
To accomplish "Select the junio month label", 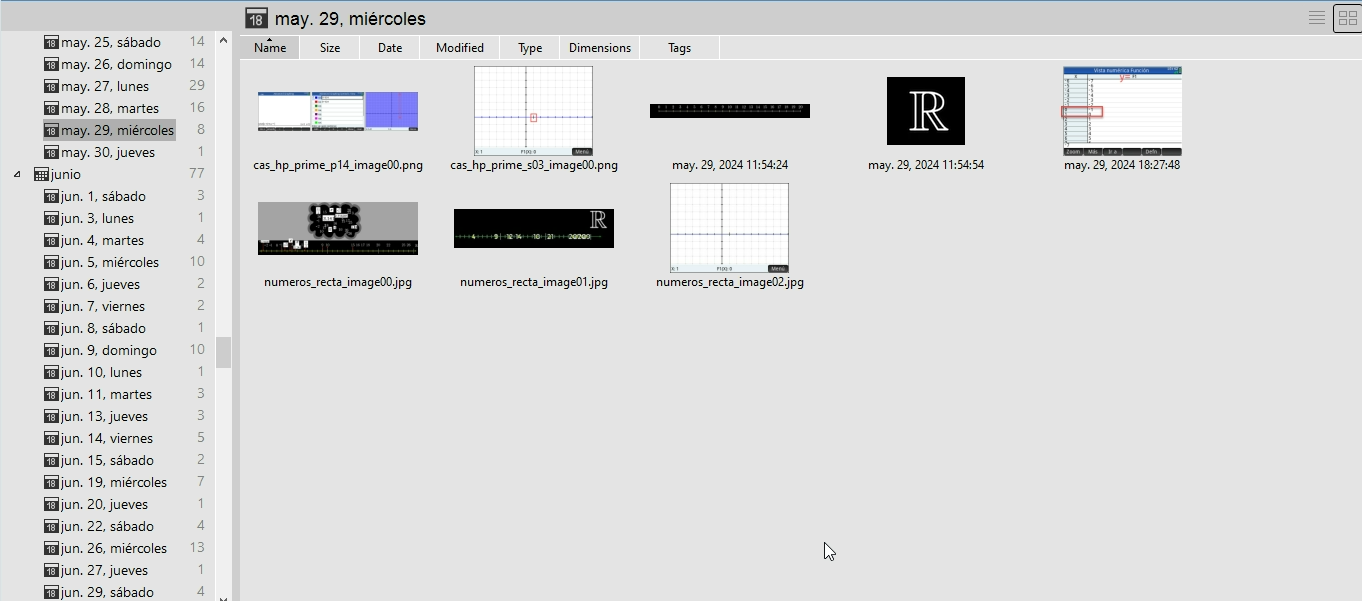I will 66,174.
